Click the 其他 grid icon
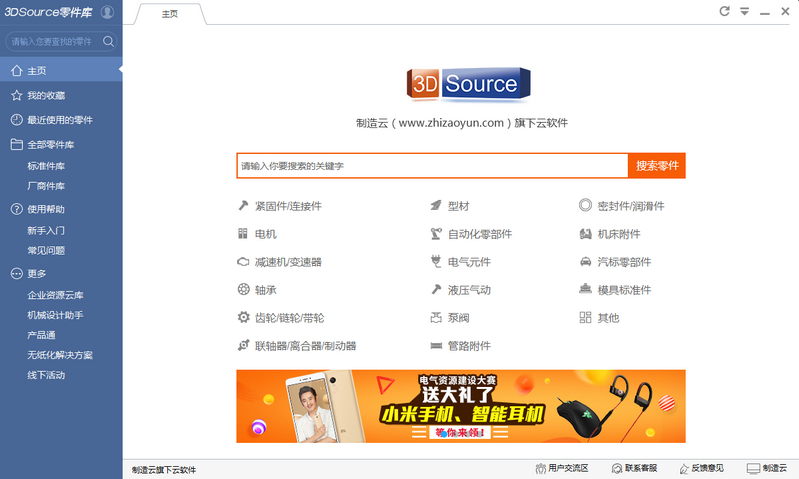Viewport: 799px width, 479px height. [x=585, y=317]
